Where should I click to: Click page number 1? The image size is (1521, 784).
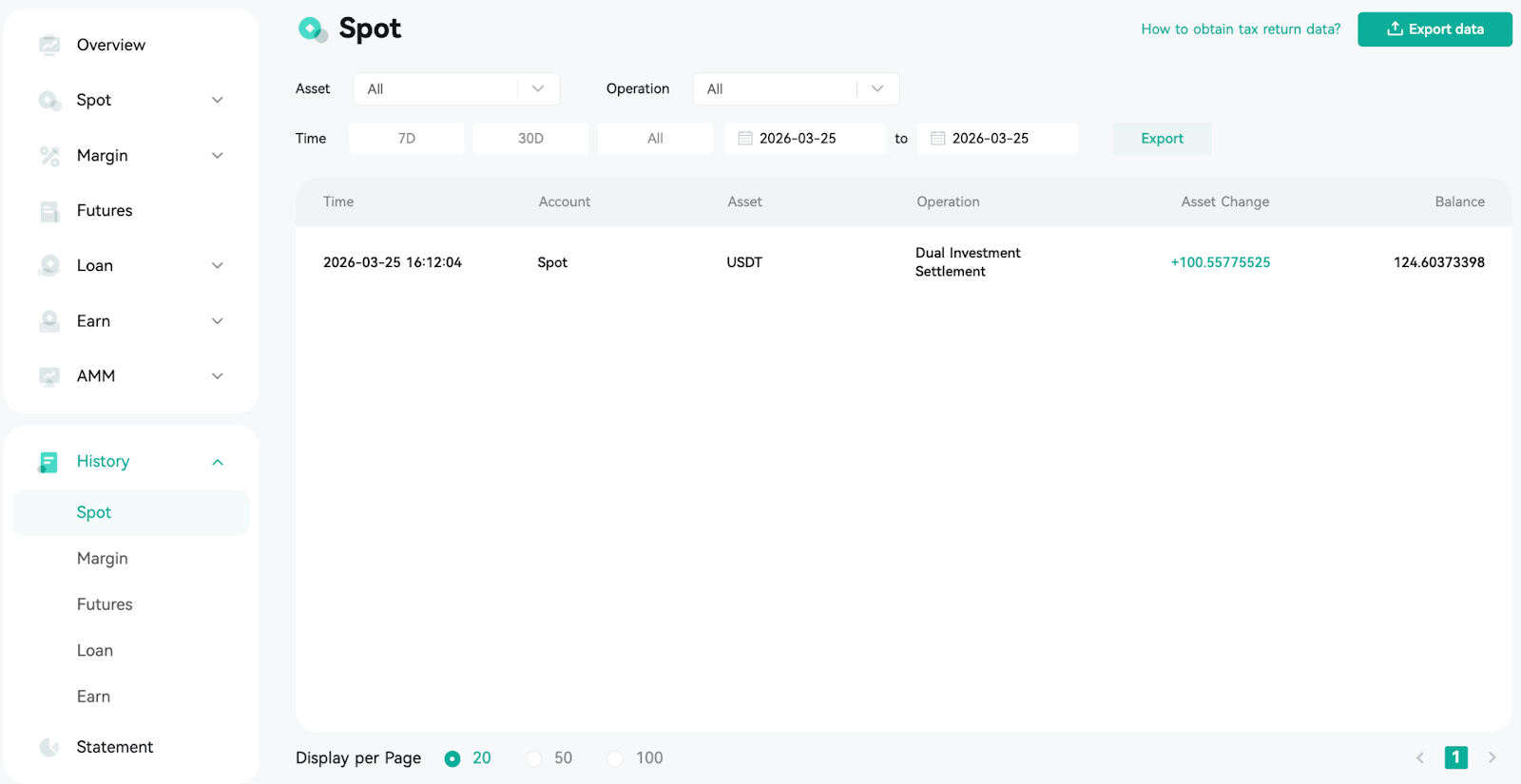point(1456,757)
